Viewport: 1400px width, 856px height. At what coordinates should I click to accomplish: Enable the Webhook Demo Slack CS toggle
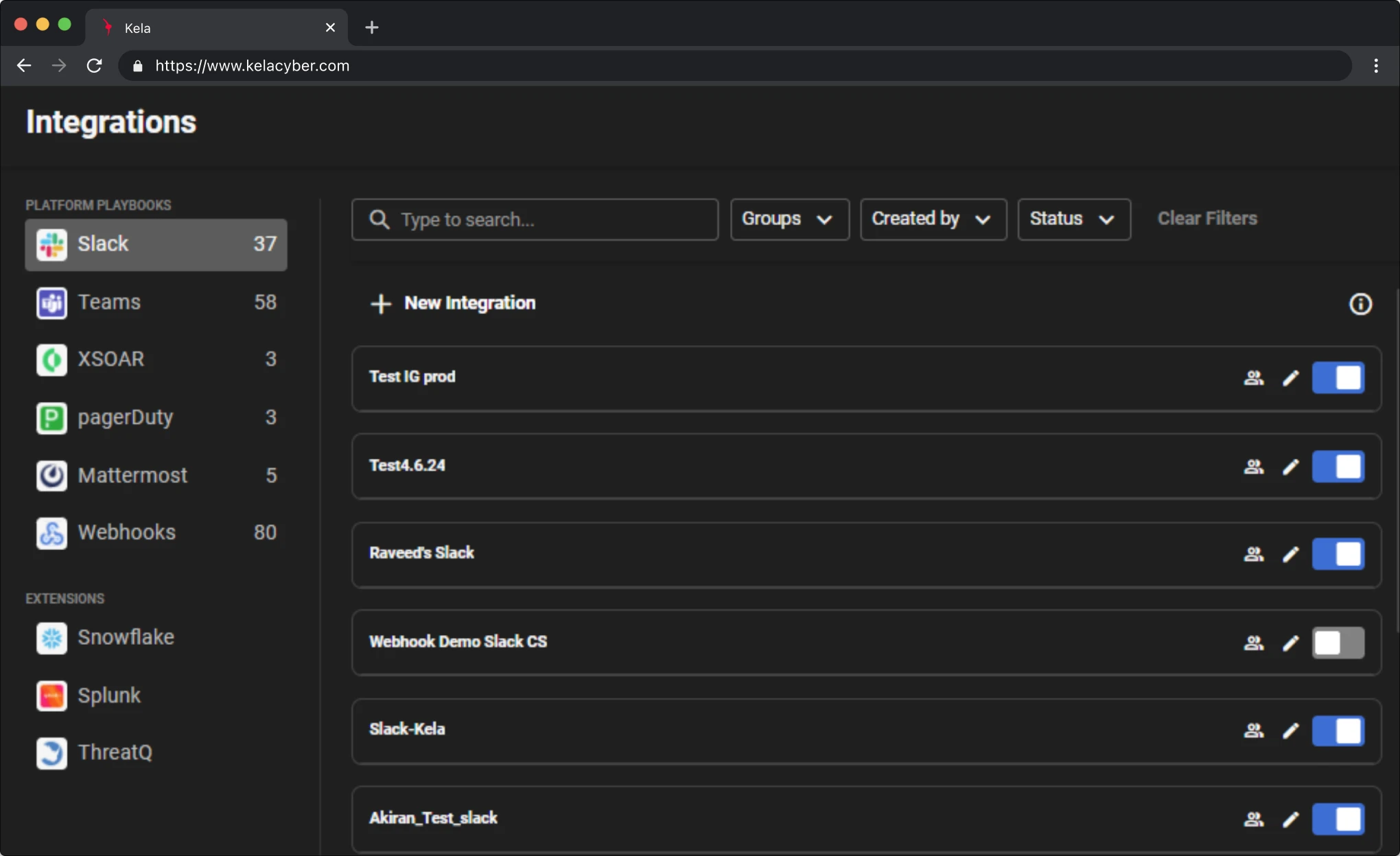tap(1338, 643)
